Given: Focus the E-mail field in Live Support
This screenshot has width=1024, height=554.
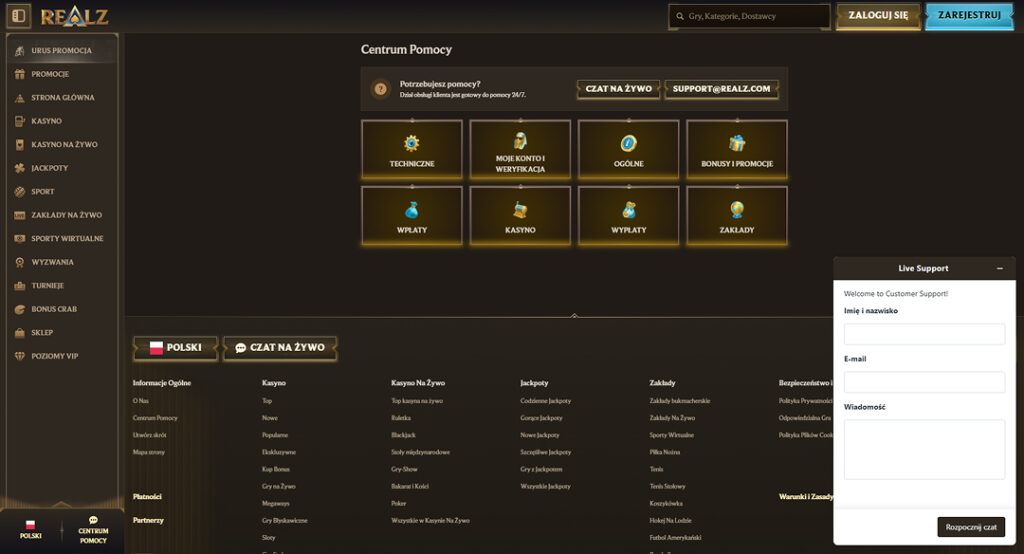Looking at the screenshot, I should tap(924, 382).
